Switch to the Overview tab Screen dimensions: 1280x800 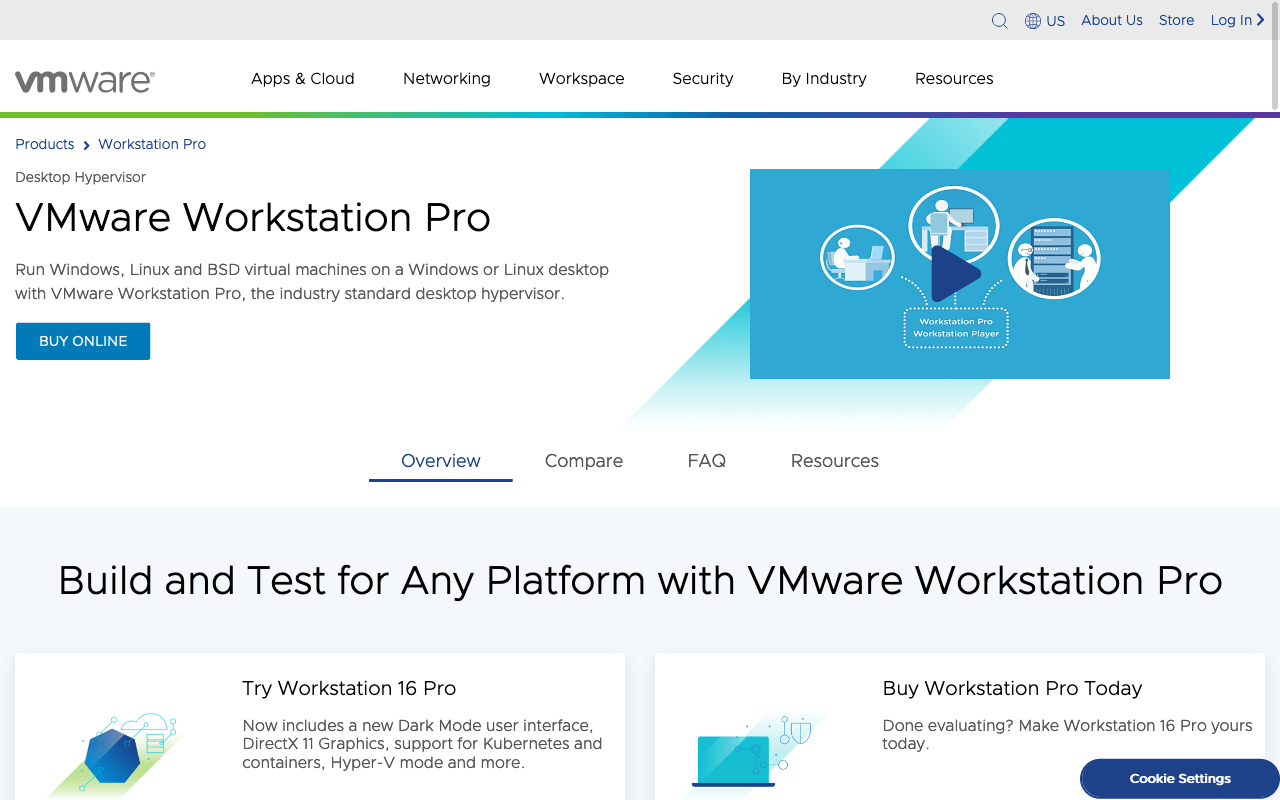(x=441, y=461)
